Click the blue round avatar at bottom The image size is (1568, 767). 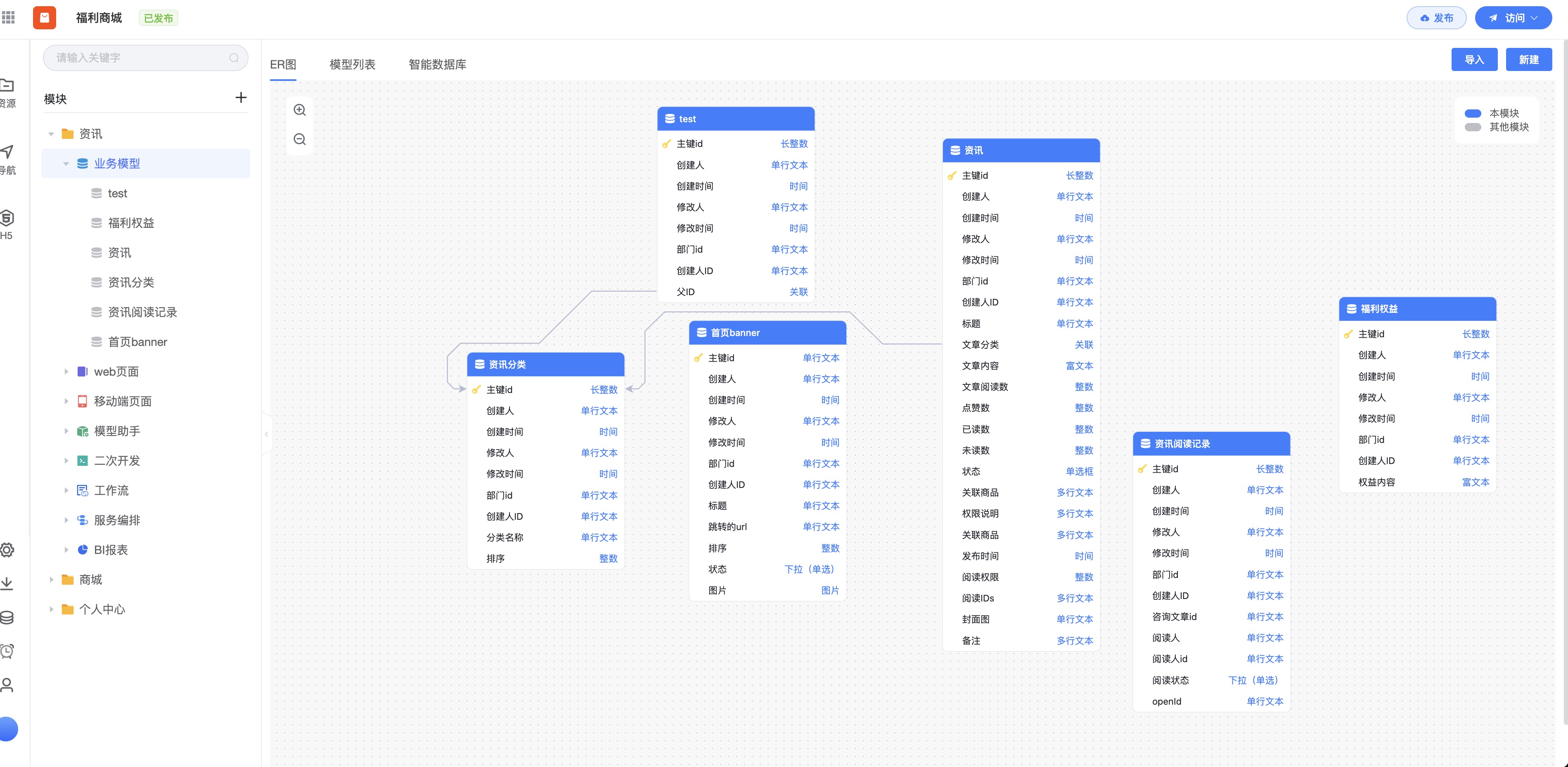[x=9, y=729]
